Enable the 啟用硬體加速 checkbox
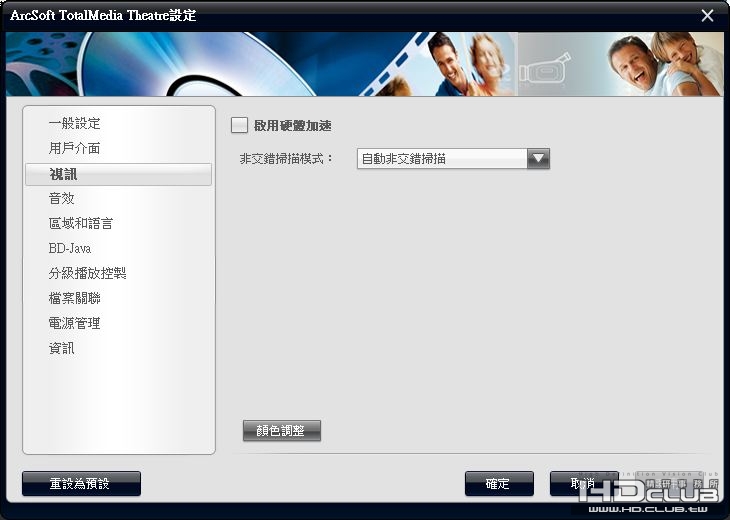Screen dimensions: 730x520 [239, 125]
